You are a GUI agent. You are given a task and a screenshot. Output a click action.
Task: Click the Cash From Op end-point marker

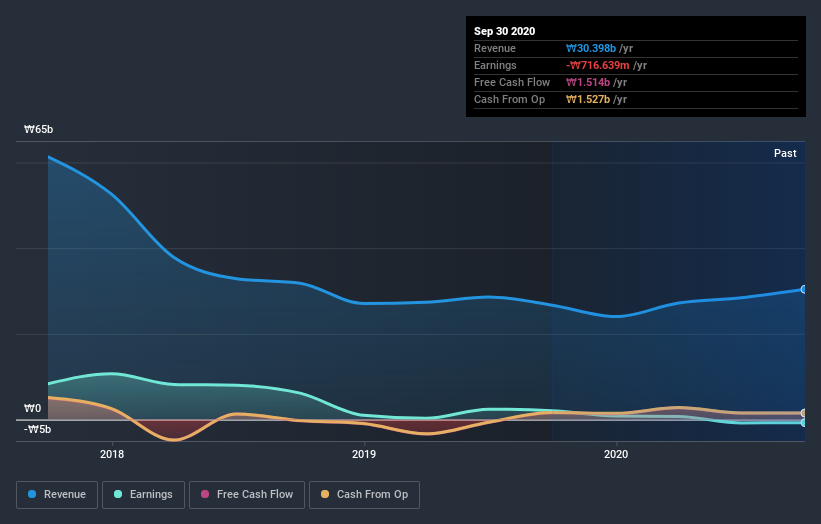(804, 413)
